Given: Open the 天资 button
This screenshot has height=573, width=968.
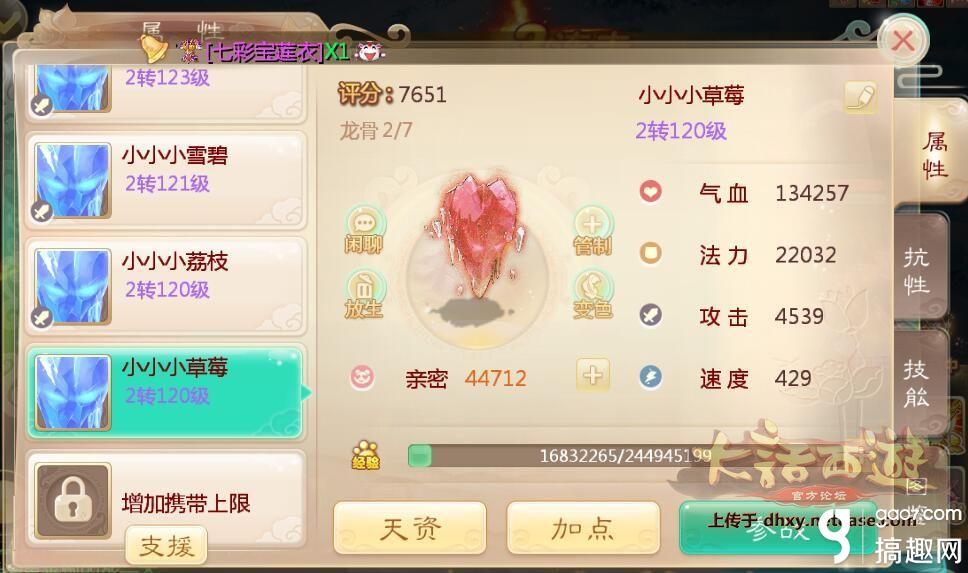Looking at the screenshot, I should [410, 528].
